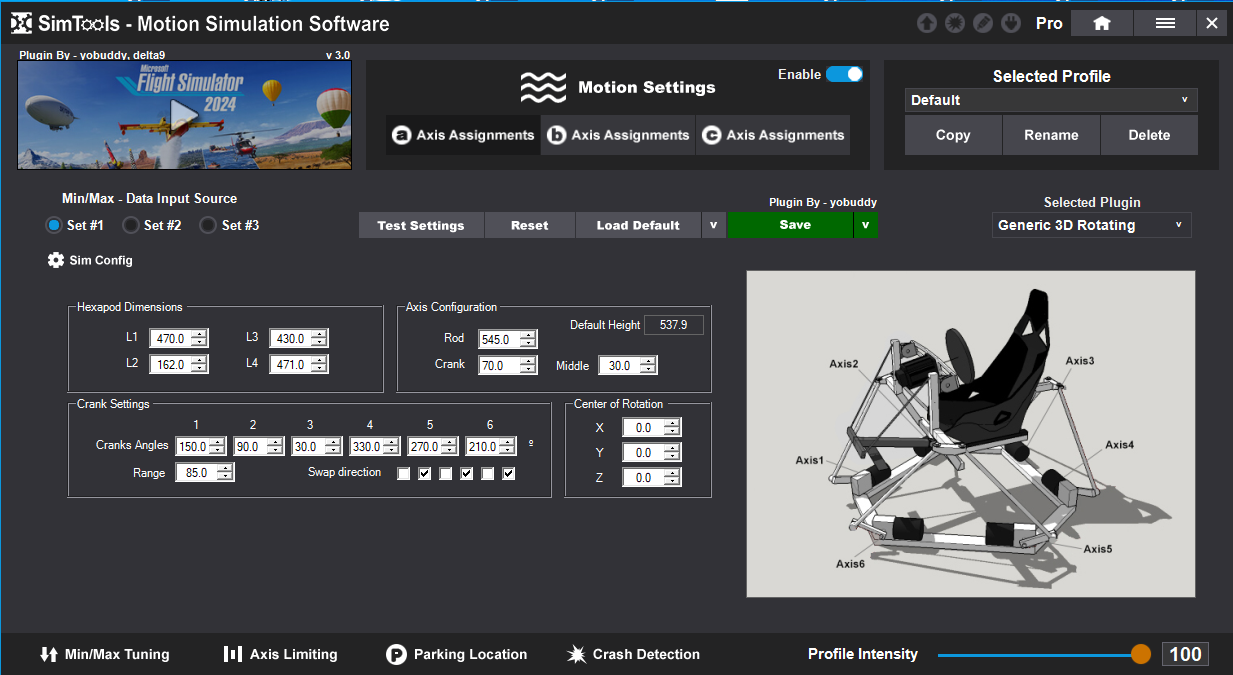Open Axis Limiting settings
Screen dimensions: 1233x675
click(280, 654)
